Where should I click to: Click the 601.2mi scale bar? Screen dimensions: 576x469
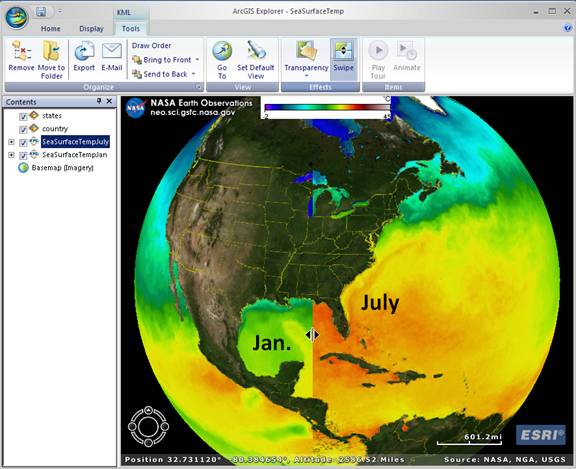click(469, 440)
